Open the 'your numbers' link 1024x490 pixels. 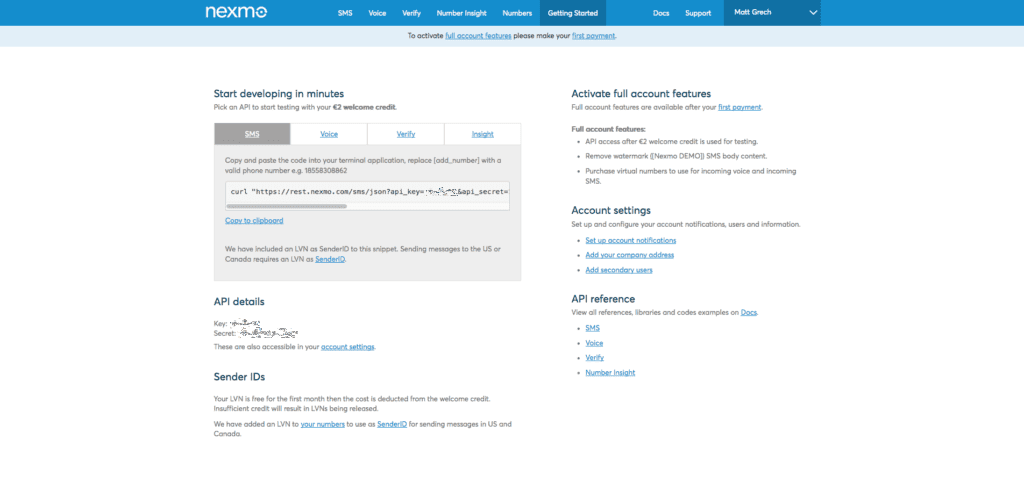[323, 424]
